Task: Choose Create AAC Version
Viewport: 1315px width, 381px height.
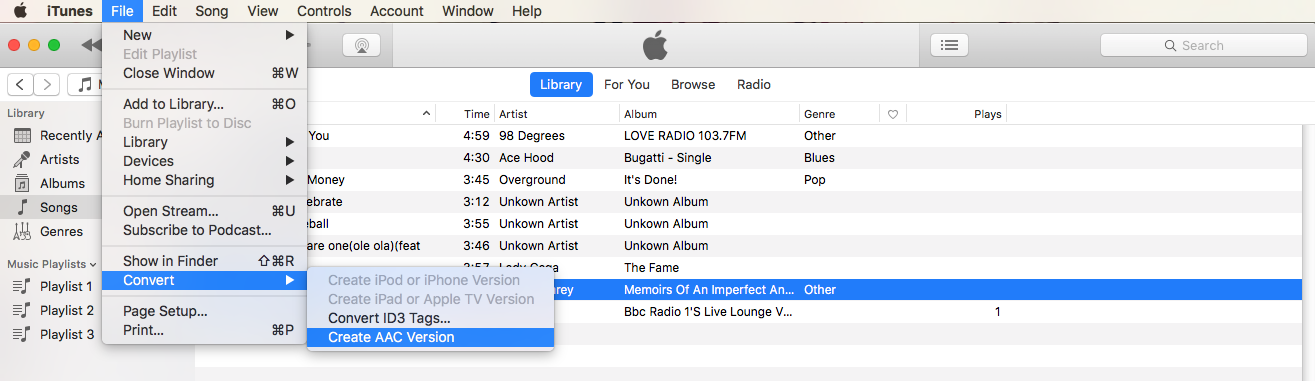Action: click(430, 337)
